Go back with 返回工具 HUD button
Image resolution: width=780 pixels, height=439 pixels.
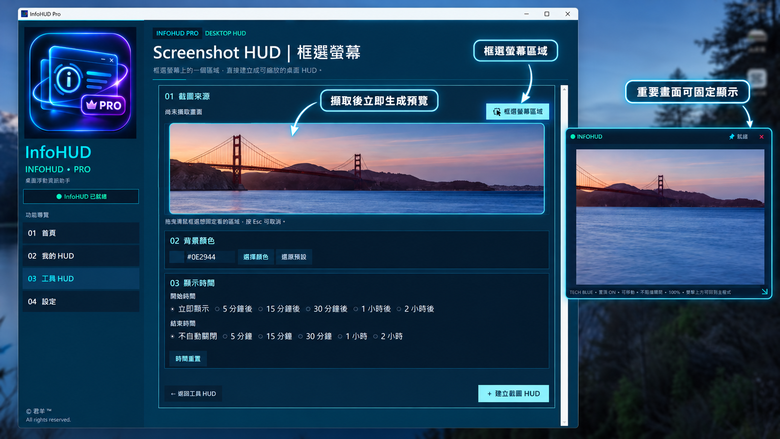[193, 393]
